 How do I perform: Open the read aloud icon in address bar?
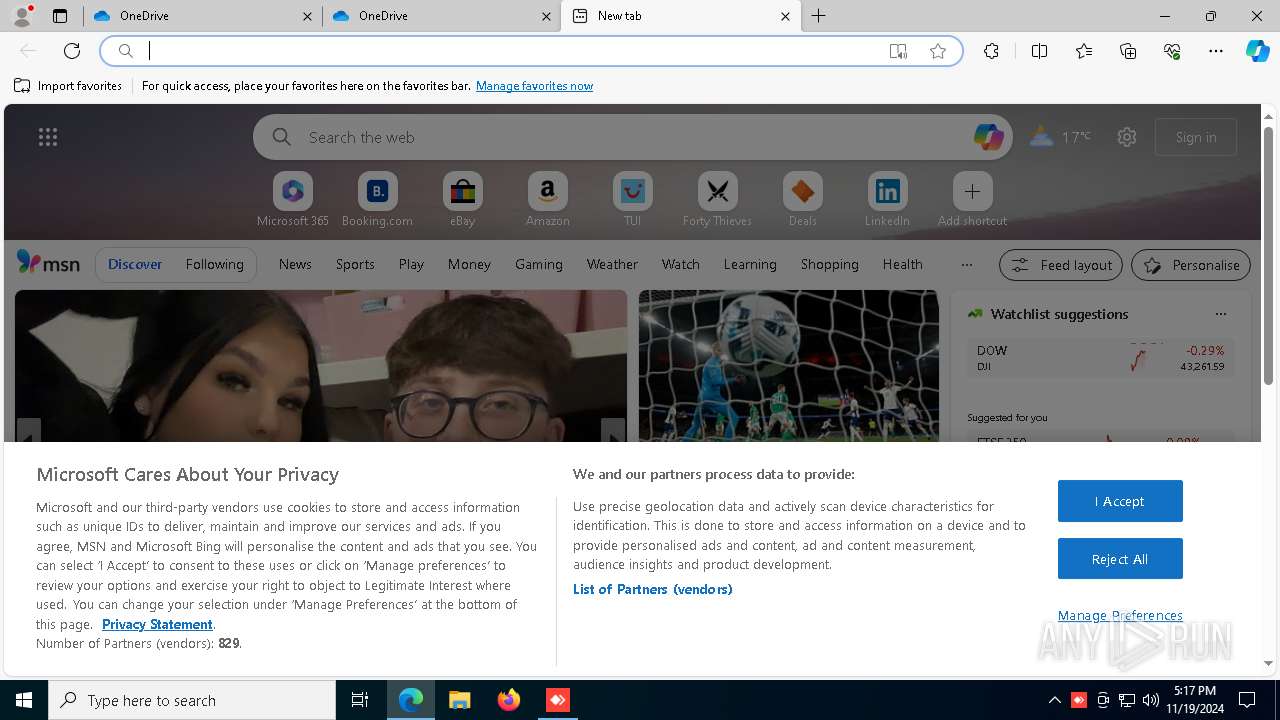[898, 51]
